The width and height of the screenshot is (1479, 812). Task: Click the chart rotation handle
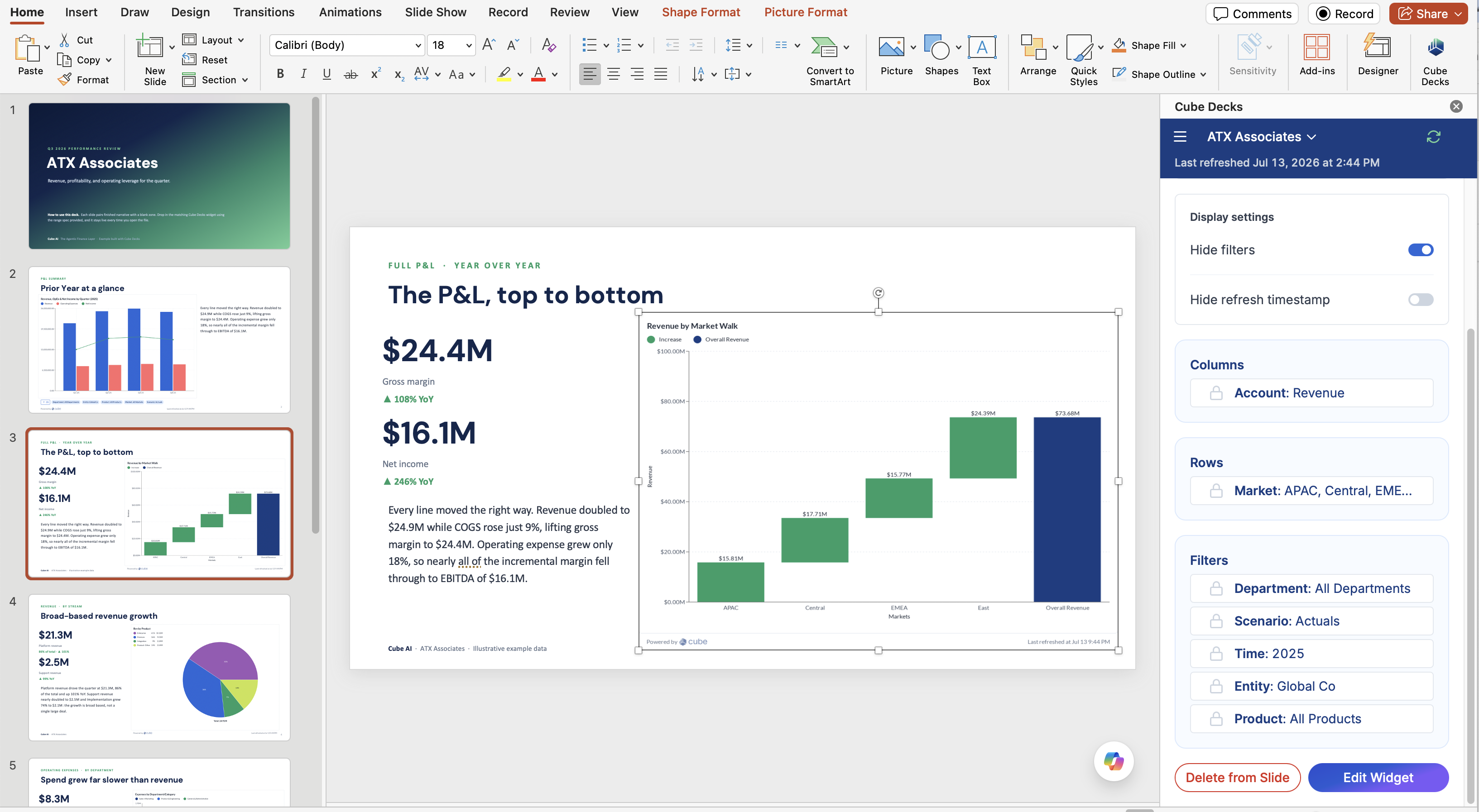click(x=878, y=293)
